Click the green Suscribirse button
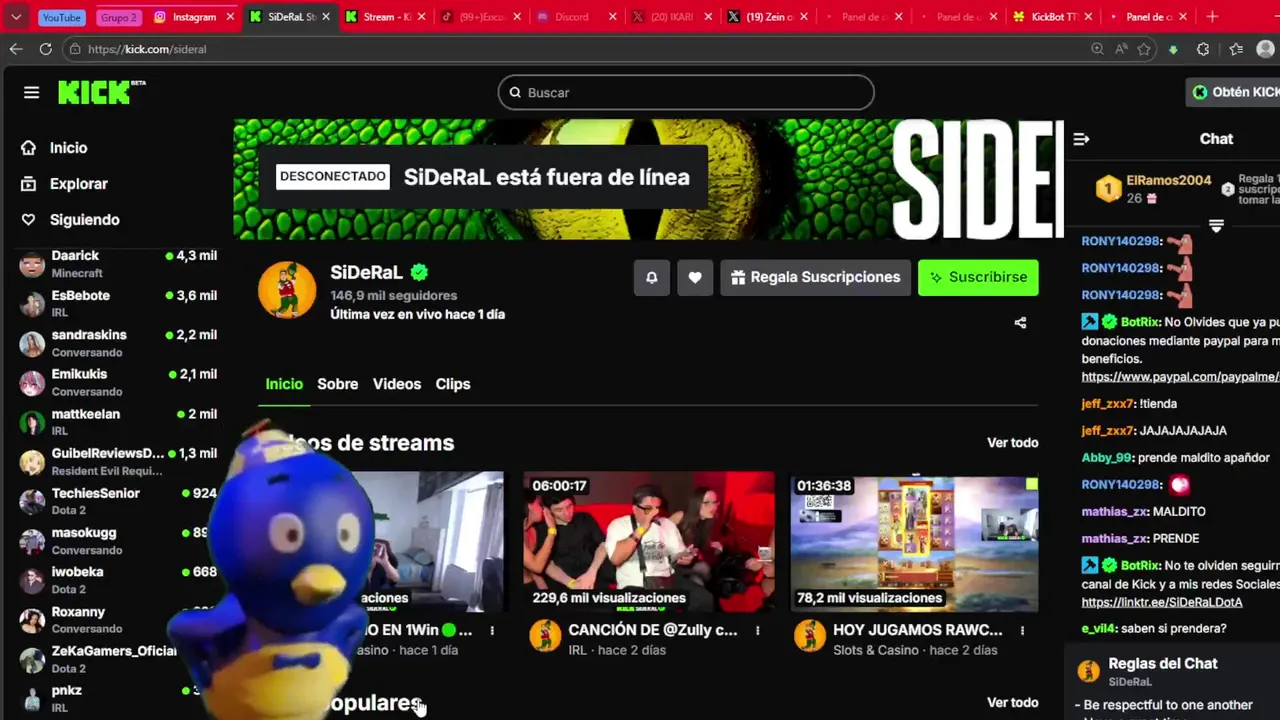Screen dimensions: 1280x720 click(978, 277)
